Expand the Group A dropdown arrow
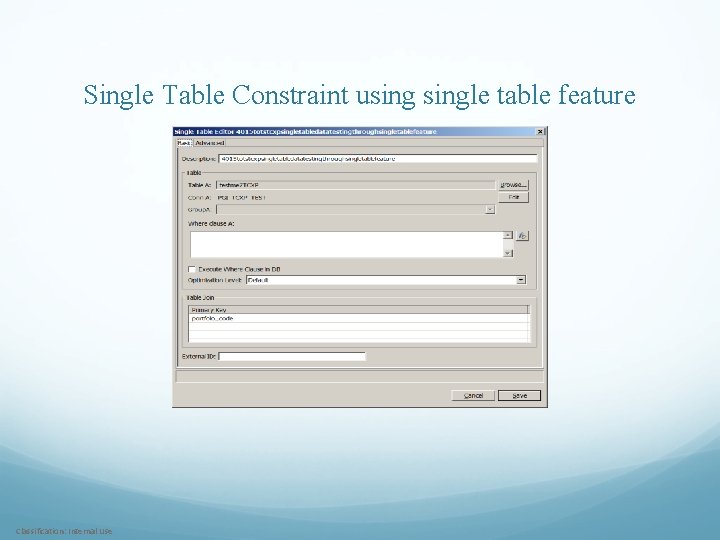The height and width of the screenshot is (540, 720). (x=490, y=209)
